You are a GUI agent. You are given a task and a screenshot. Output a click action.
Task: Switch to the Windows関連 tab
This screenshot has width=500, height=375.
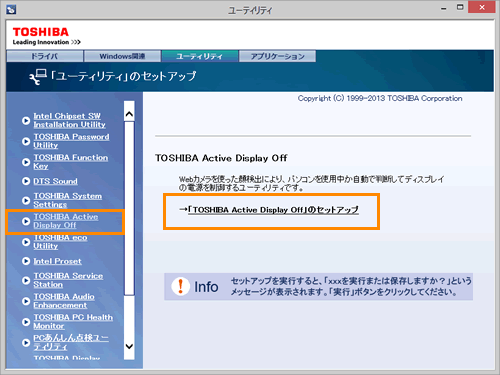pos(122,56)
